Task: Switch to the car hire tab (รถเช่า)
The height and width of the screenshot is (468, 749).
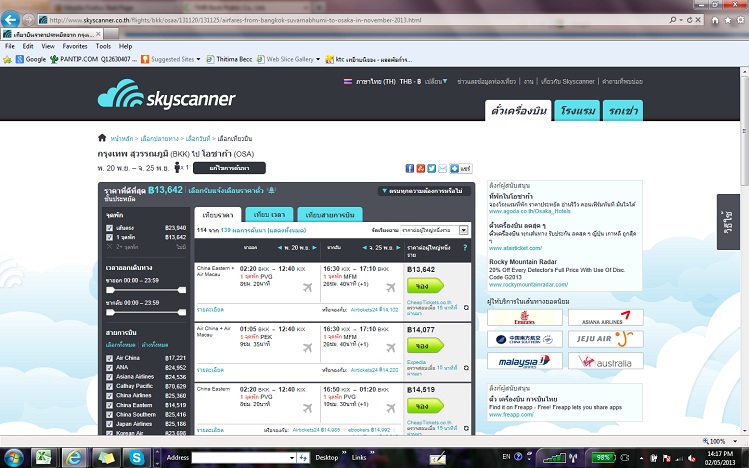Action: tap(623, 110)
